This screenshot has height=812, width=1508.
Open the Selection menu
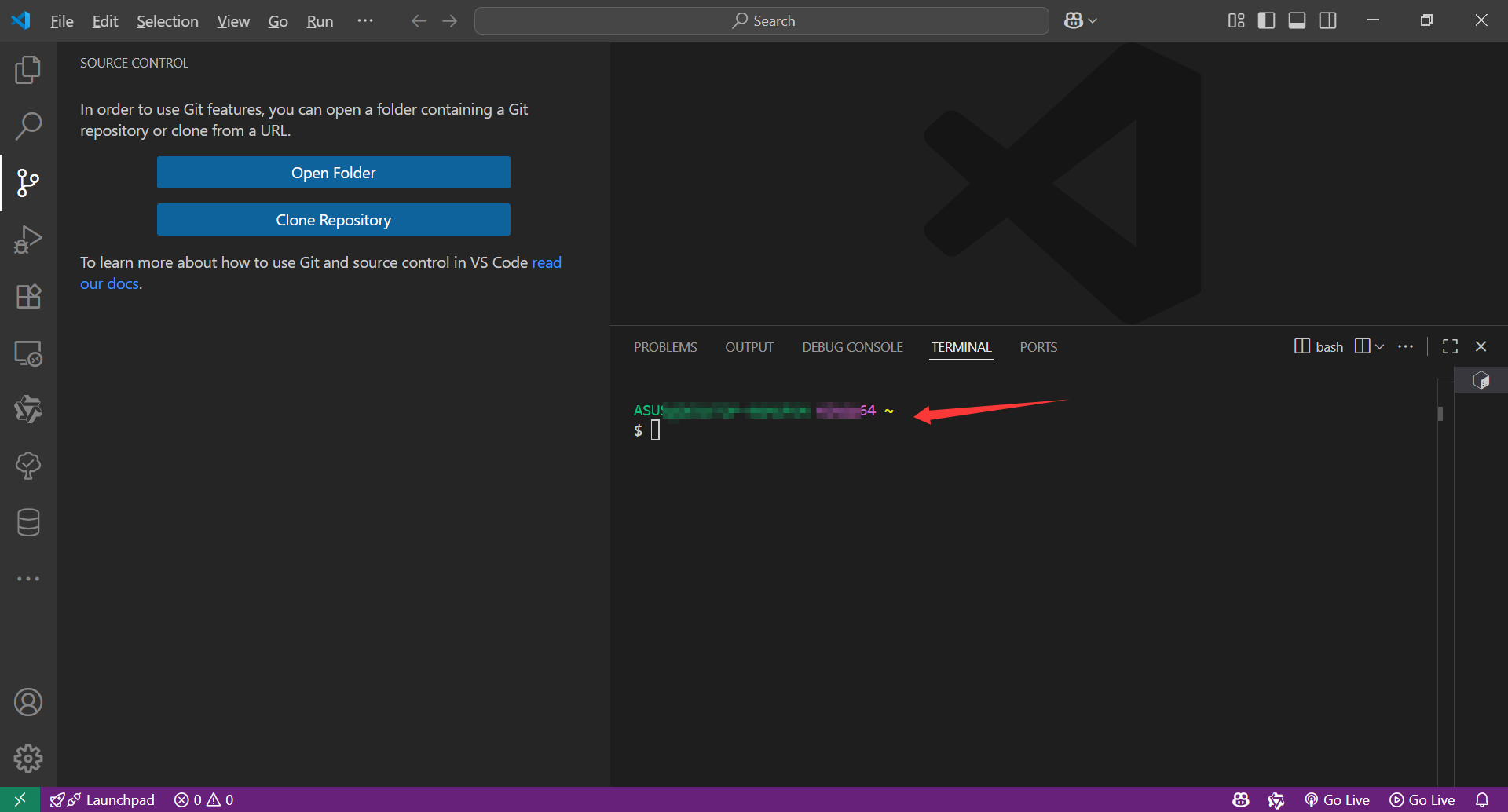click(x=167, y=21)
